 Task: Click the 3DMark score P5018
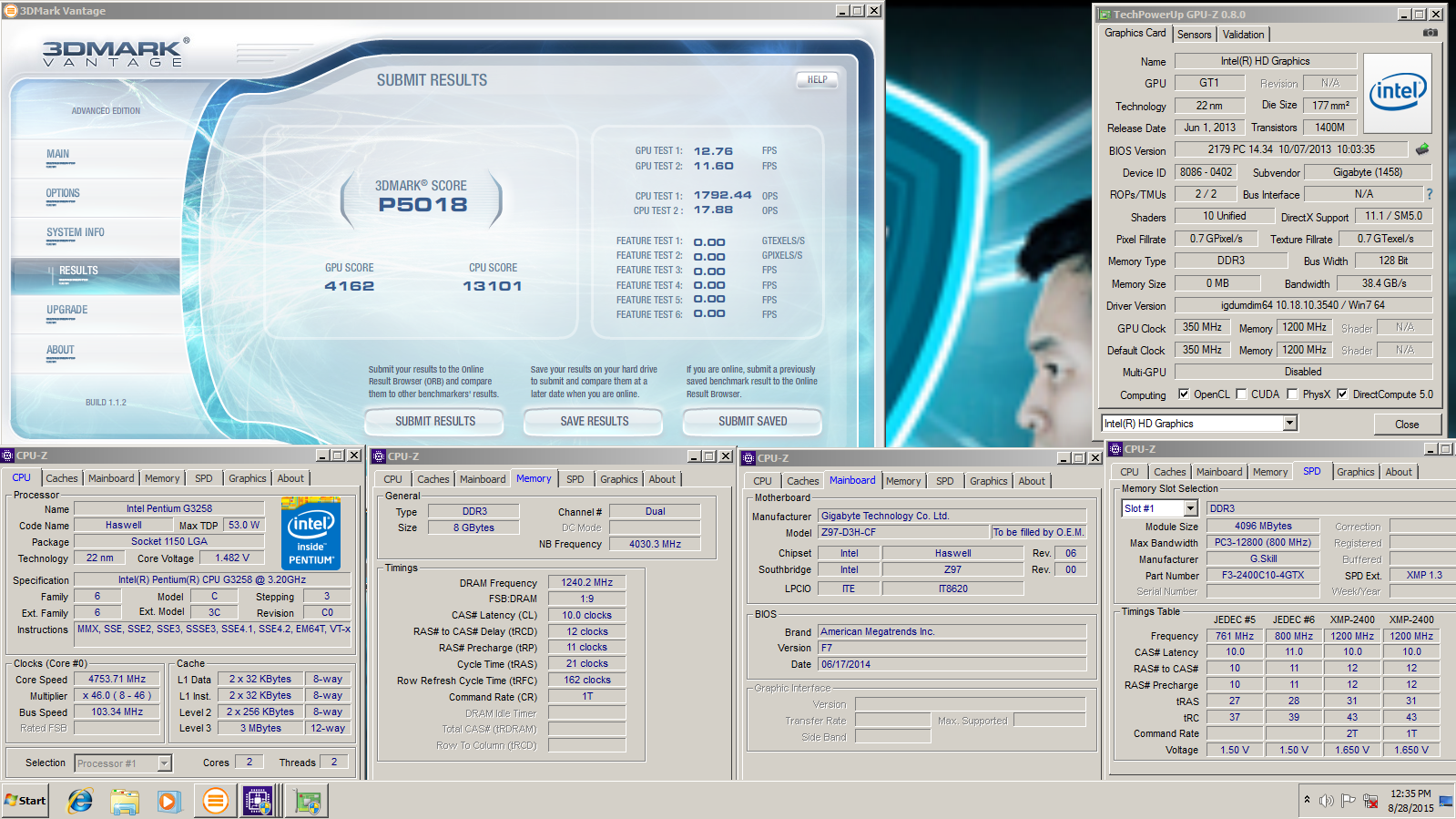(x=423, y=204)
